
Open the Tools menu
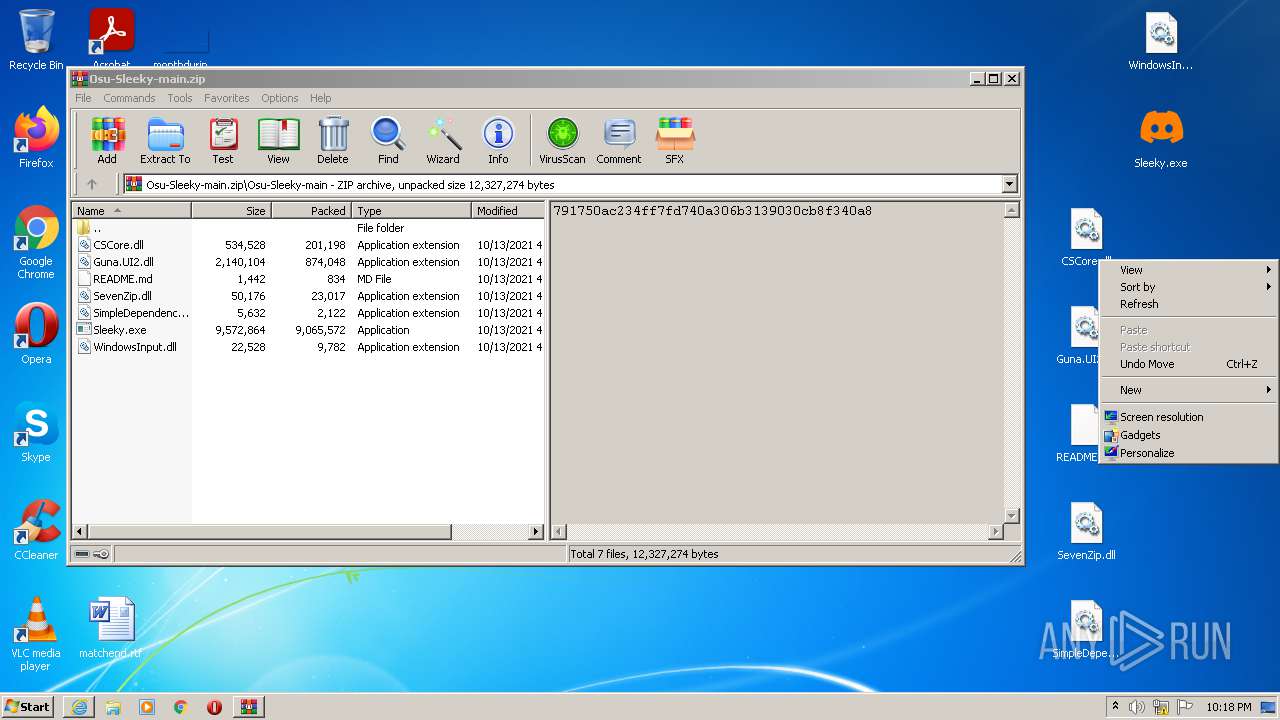[x=180, y=98]
